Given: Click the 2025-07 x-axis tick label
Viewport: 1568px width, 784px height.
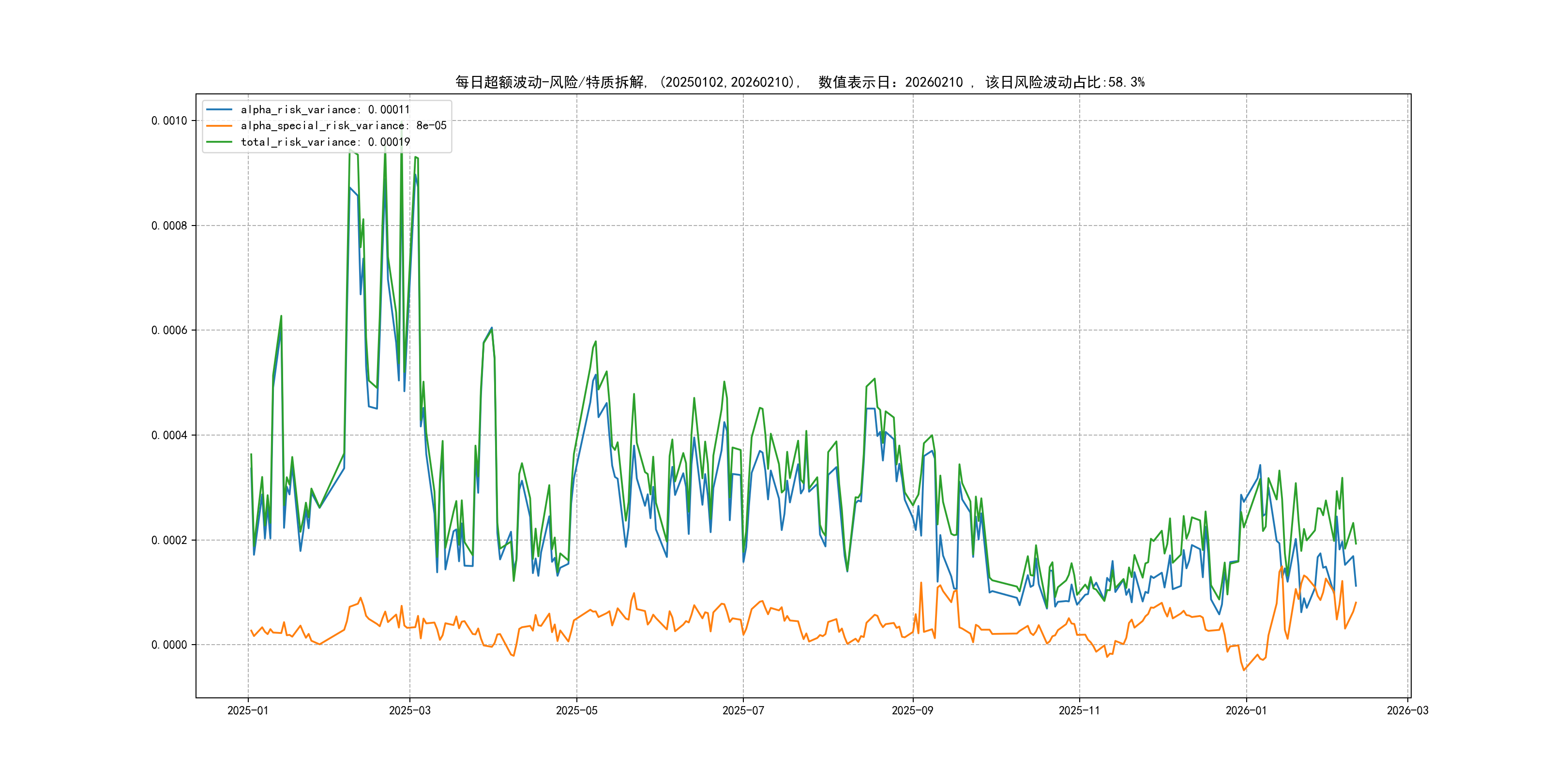Looking at the screenshot, I should (x=742, y=710).
